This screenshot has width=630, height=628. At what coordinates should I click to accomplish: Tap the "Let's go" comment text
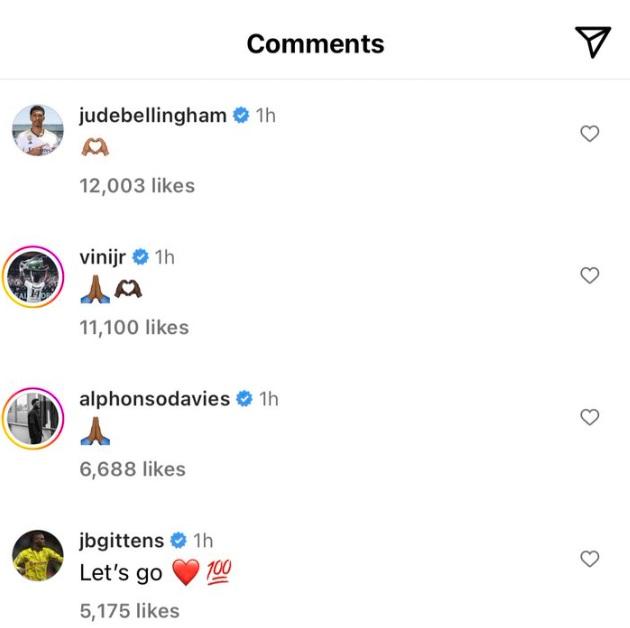(120, 573)
